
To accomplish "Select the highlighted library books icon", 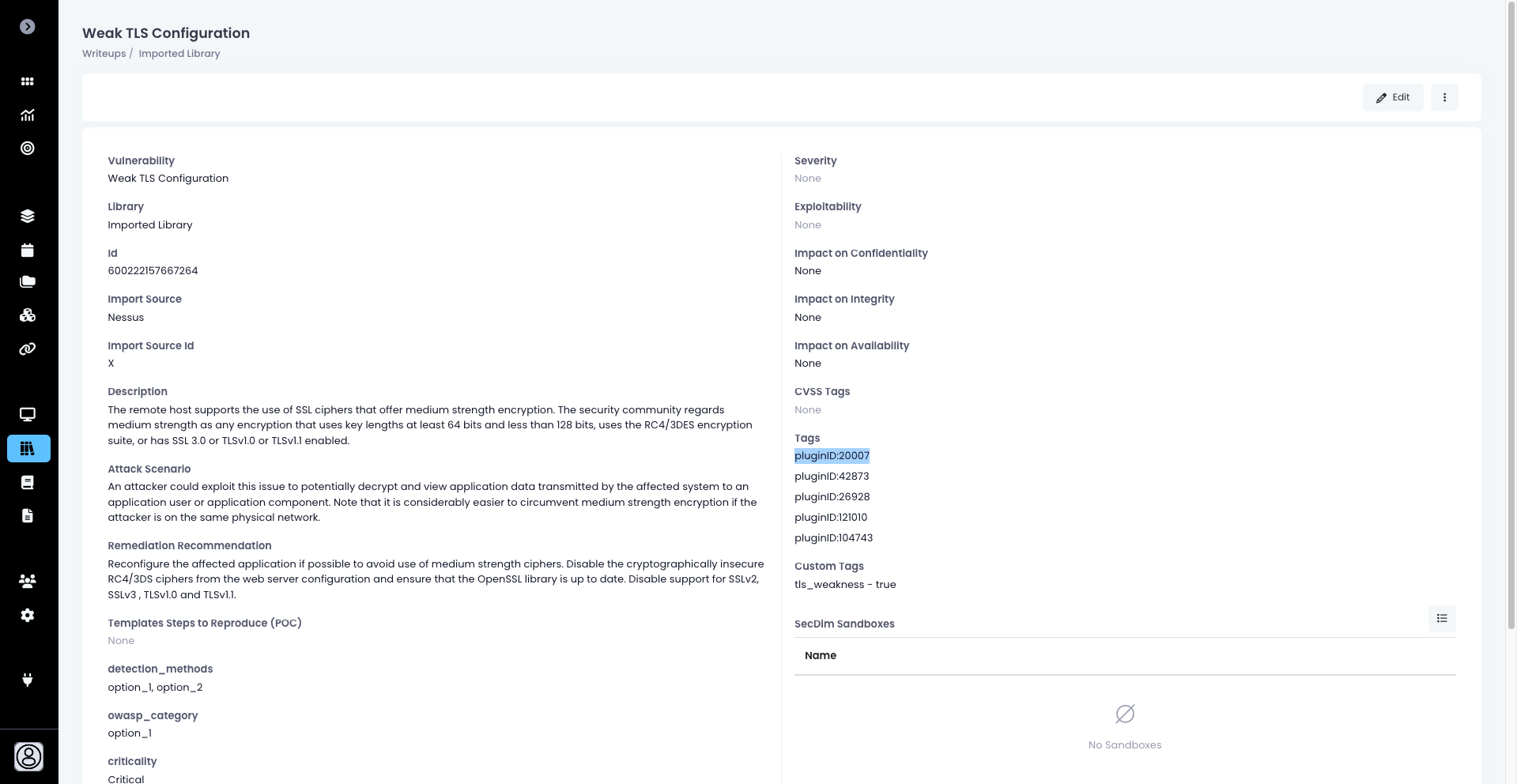I will coord(28,449).
